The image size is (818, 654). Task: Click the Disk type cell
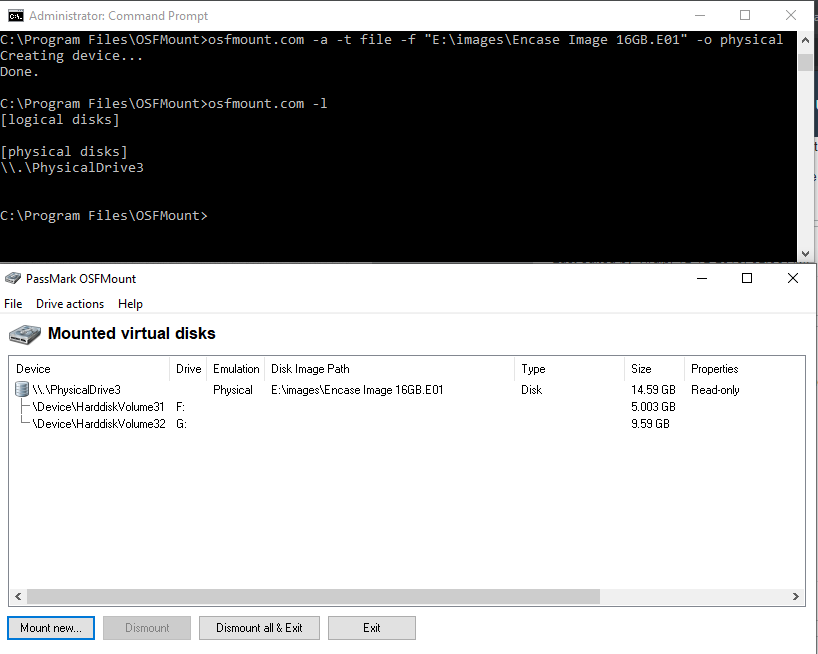pyautogui.click(x=532, y=390)
